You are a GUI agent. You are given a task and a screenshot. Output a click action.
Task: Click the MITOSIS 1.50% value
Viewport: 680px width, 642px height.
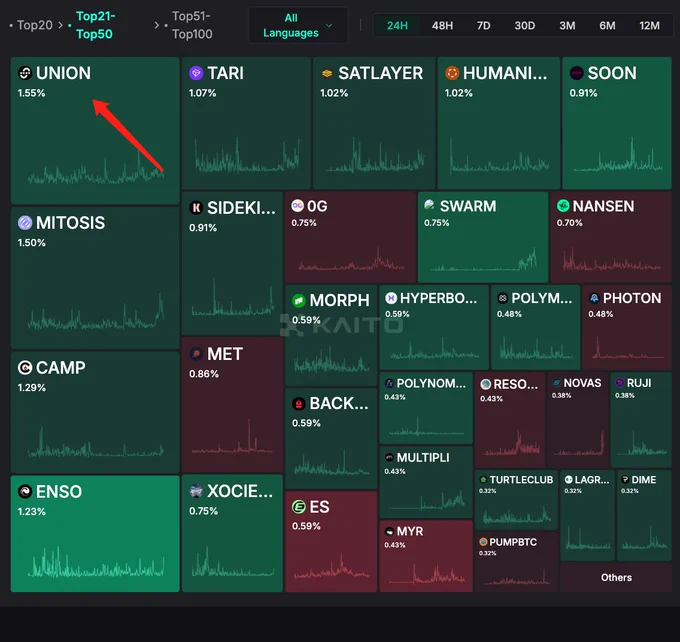point(32,242)
